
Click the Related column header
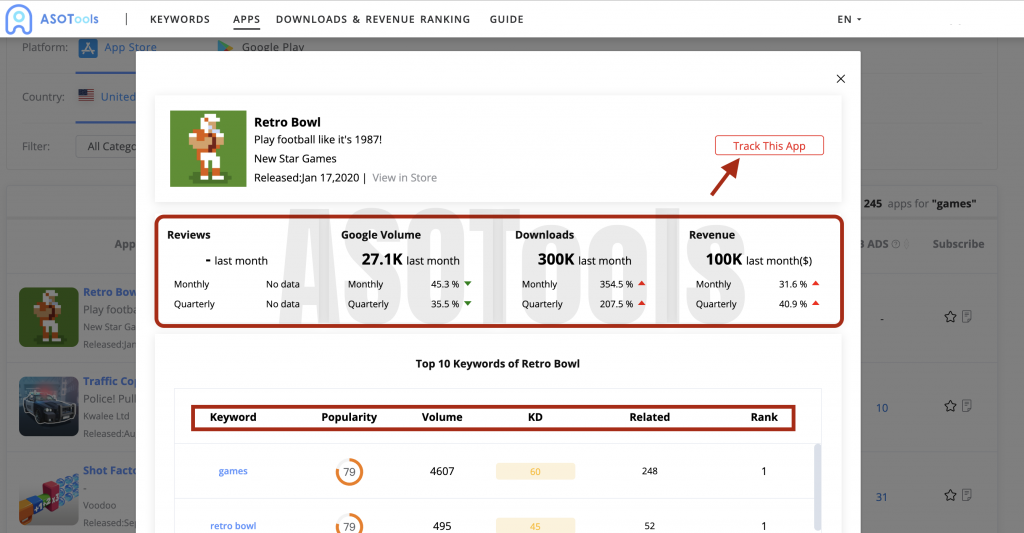pyautogui.click(x=650, y=417)
